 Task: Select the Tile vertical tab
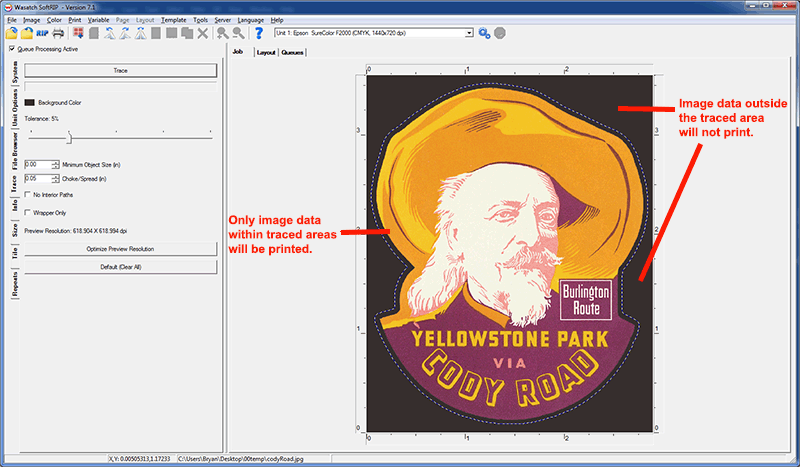click(15, 253)
